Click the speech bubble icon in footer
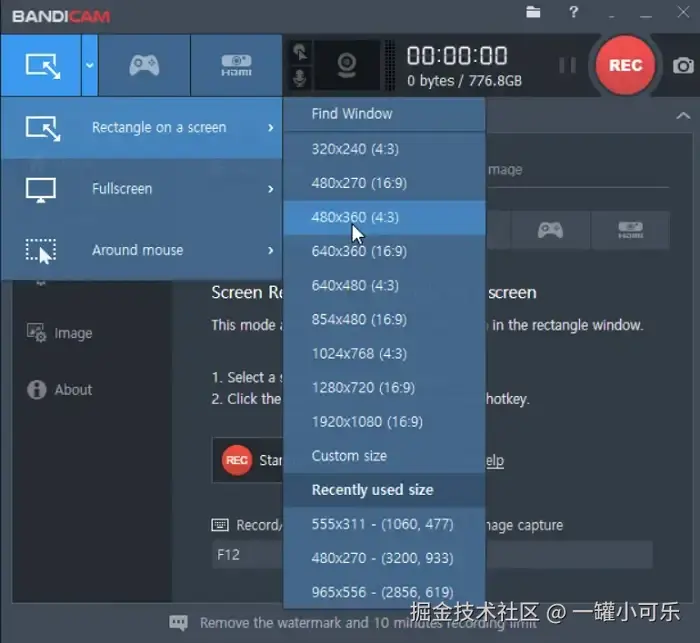 pyautogui.click(x=179, y=622)
